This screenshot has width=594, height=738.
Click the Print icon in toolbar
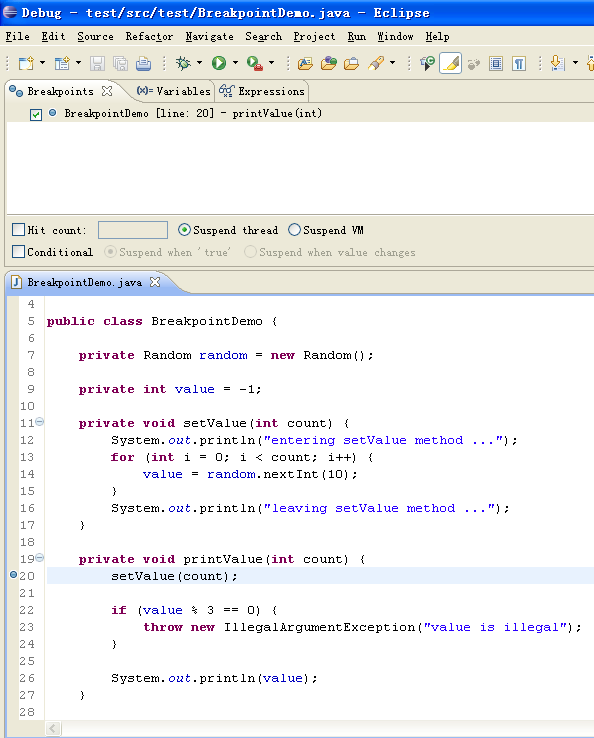tap(144, 64)
